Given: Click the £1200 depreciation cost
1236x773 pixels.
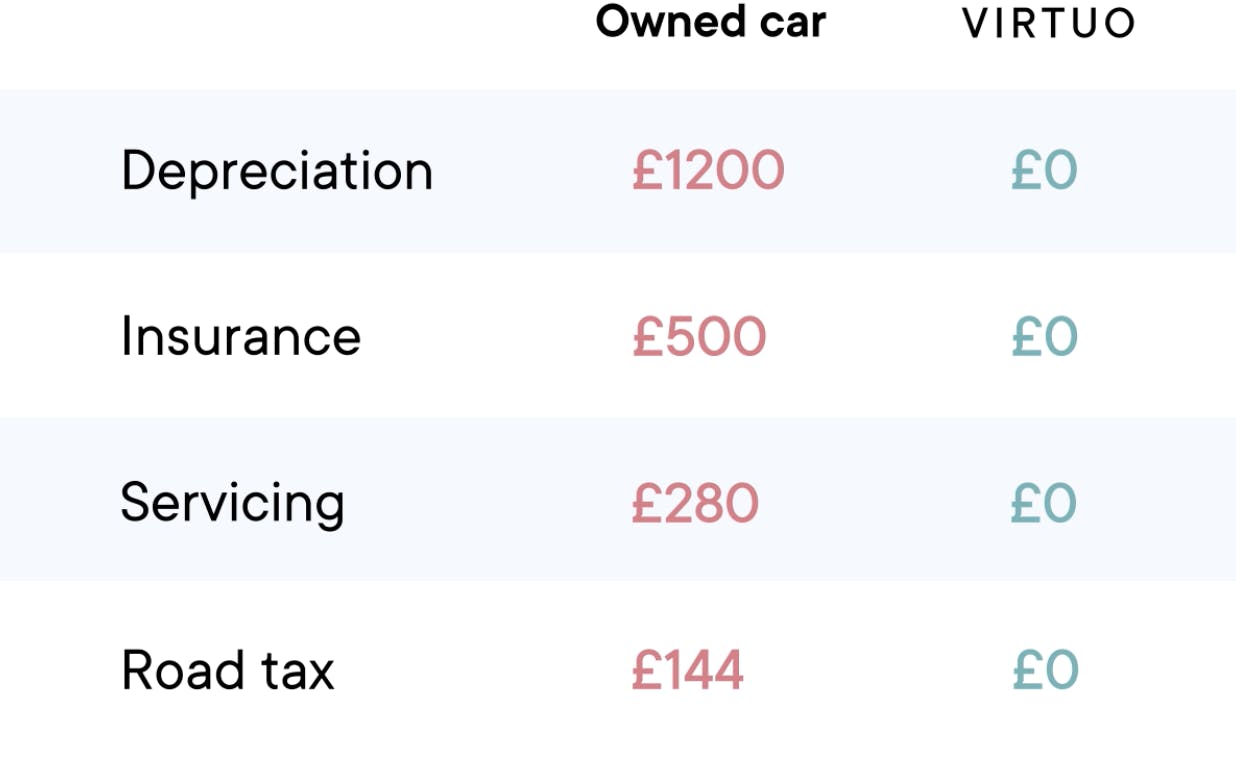Looking at the screenshot, I should pos(708,171).
